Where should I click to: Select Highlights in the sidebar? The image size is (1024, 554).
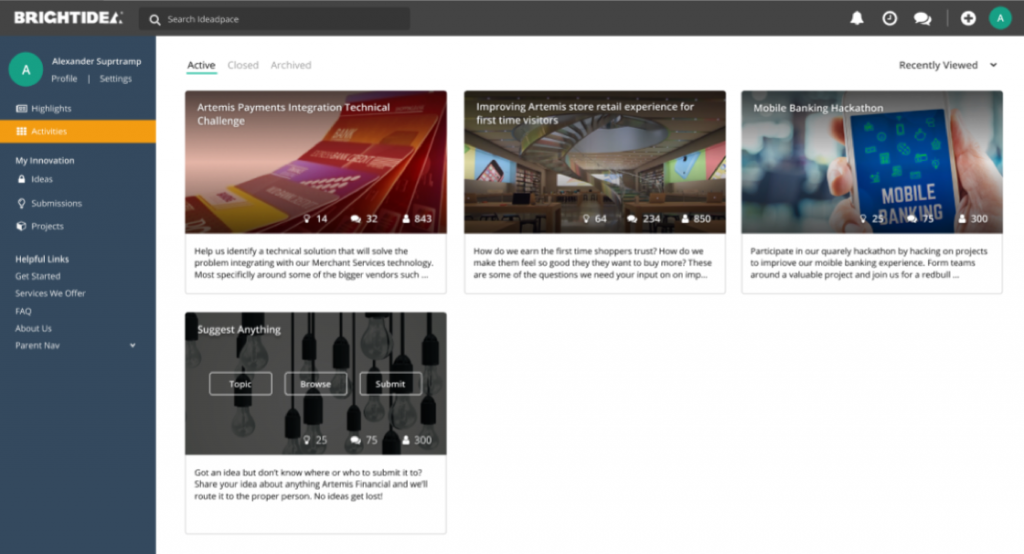[51, 108]
